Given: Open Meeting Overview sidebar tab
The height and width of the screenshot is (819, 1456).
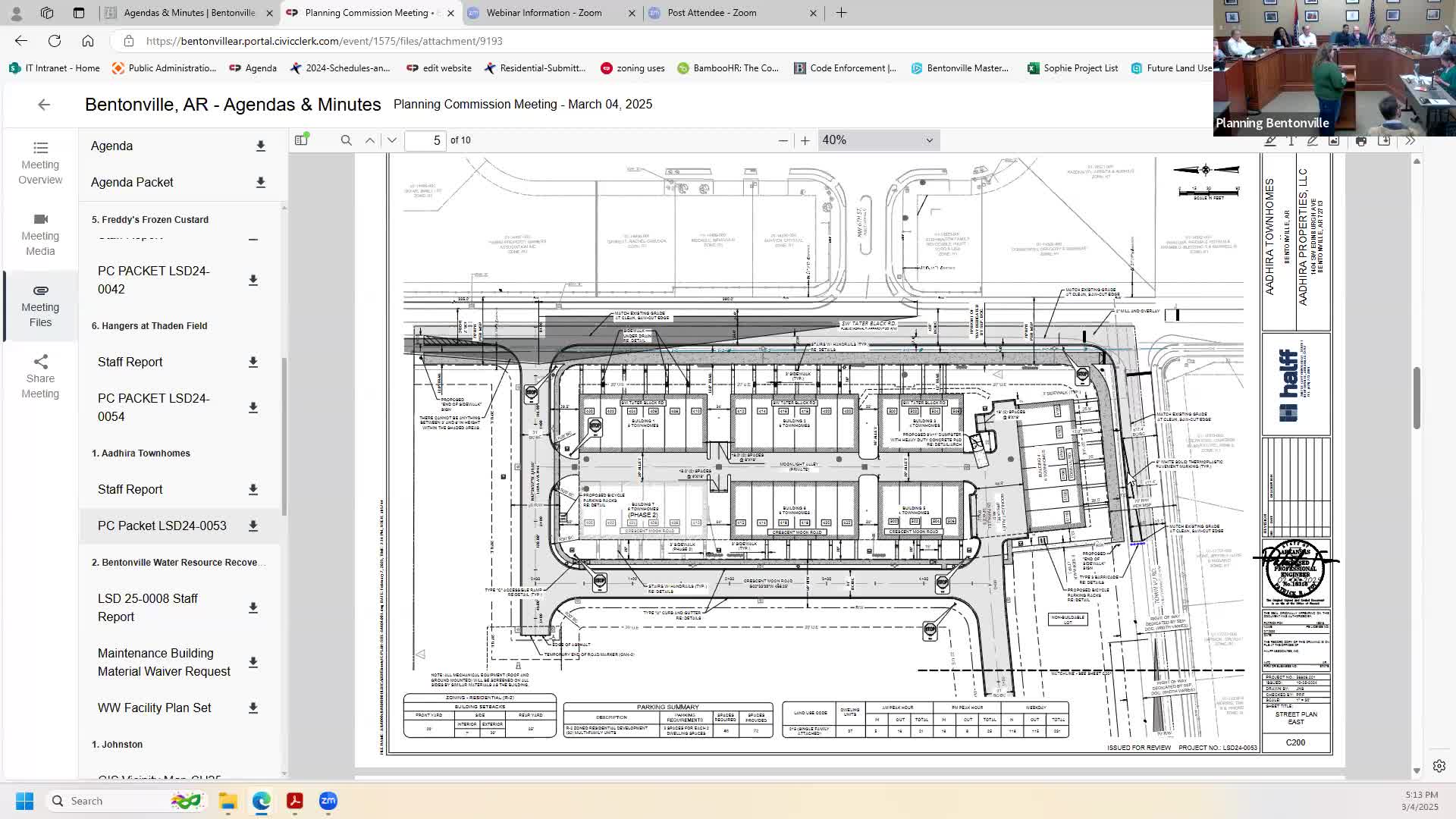Looking at the screenshot, I should [40, 163].
